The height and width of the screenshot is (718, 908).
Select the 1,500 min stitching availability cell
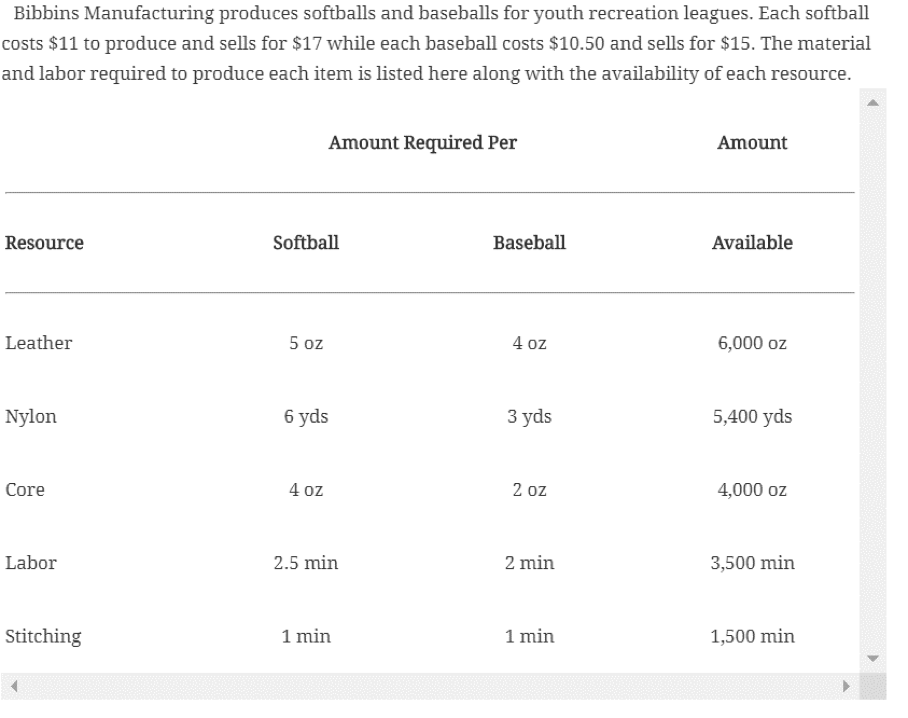click(752, 636)
